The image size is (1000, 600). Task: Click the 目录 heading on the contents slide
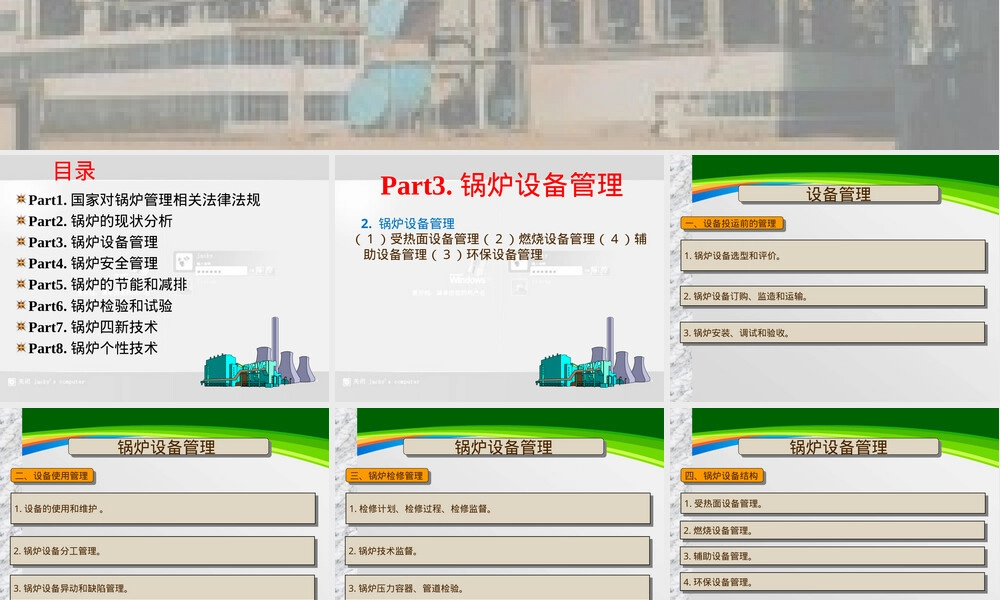(x=74, y=171)
